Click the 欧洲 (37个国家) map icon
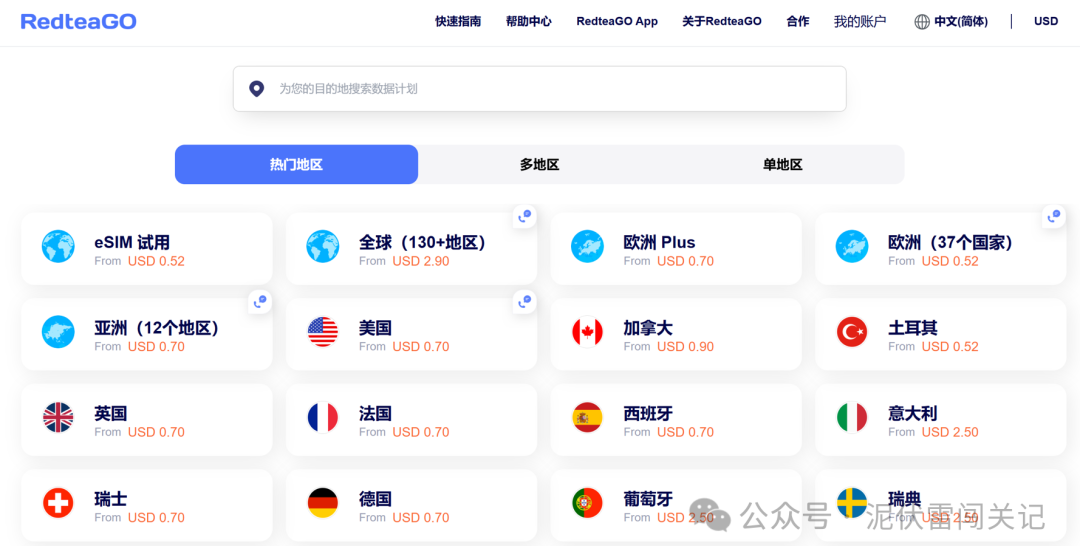The image size is (1080, 560). click(x=852, y=246)
